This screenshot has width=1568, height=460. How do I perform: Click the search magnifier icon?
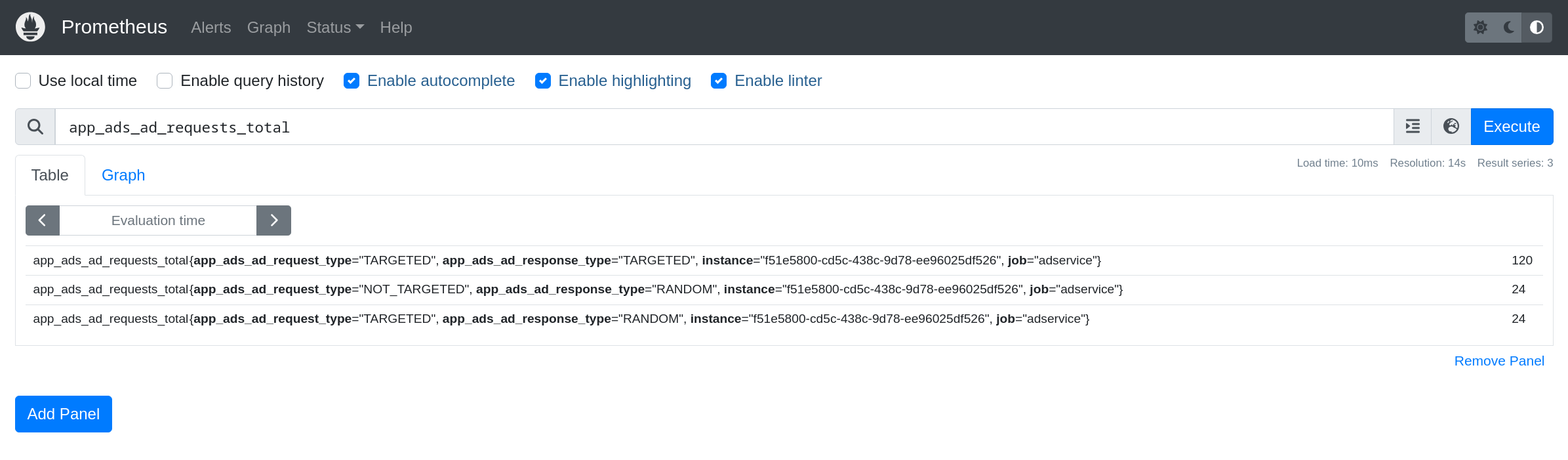35,127
